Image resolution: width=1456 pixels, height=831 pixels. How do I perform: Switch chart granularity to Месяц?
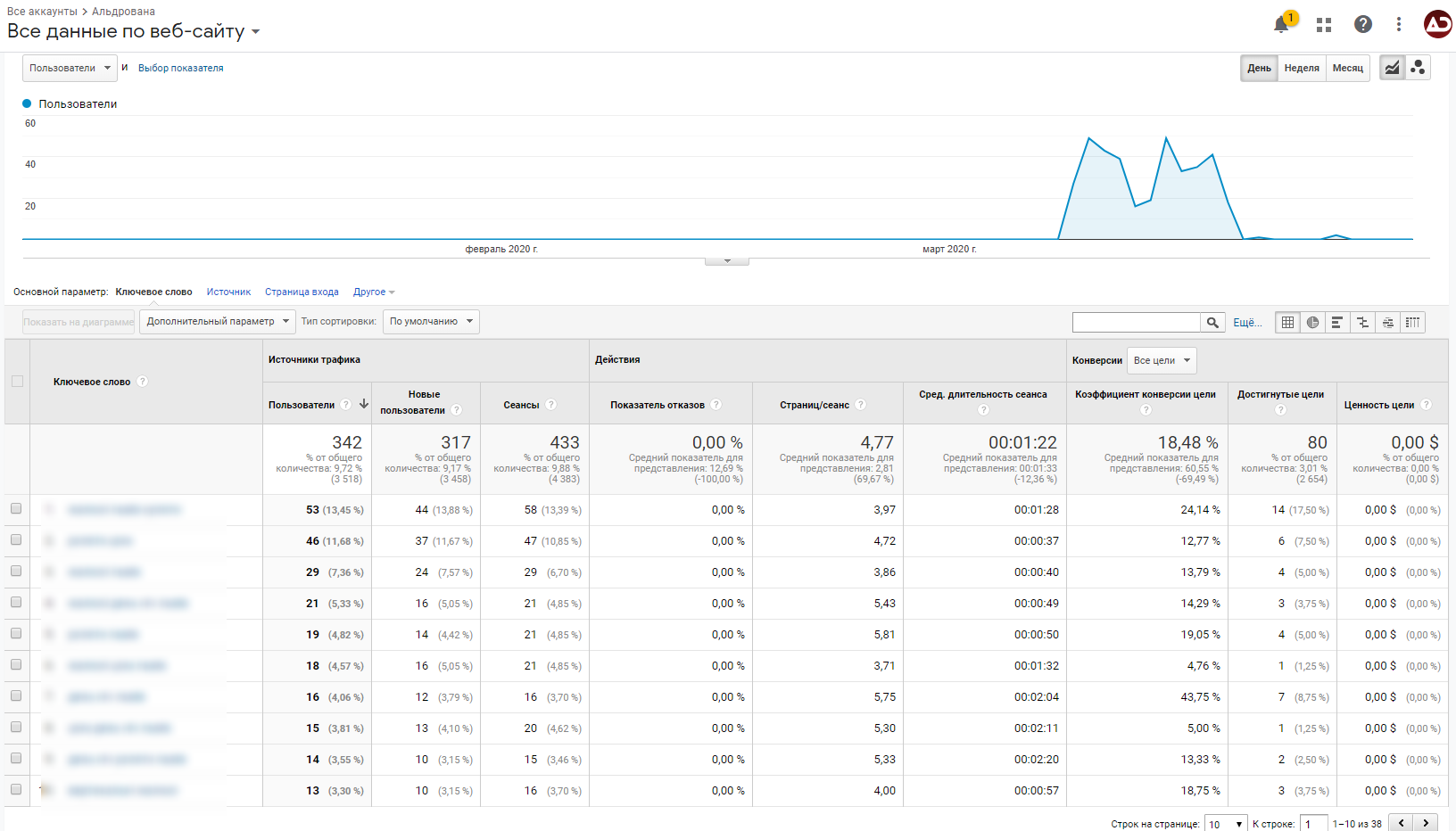[1347, 68]
